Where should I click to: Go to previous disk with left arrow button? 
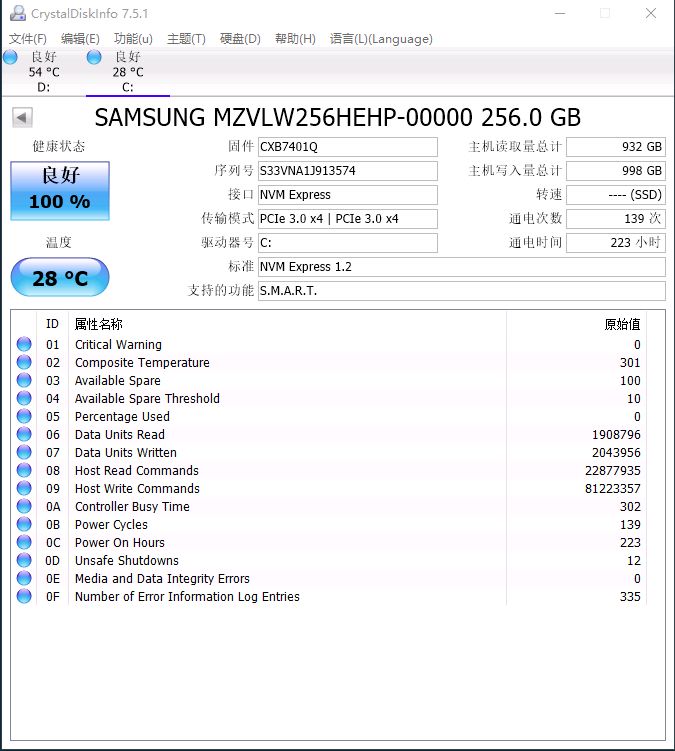(22, 117)
